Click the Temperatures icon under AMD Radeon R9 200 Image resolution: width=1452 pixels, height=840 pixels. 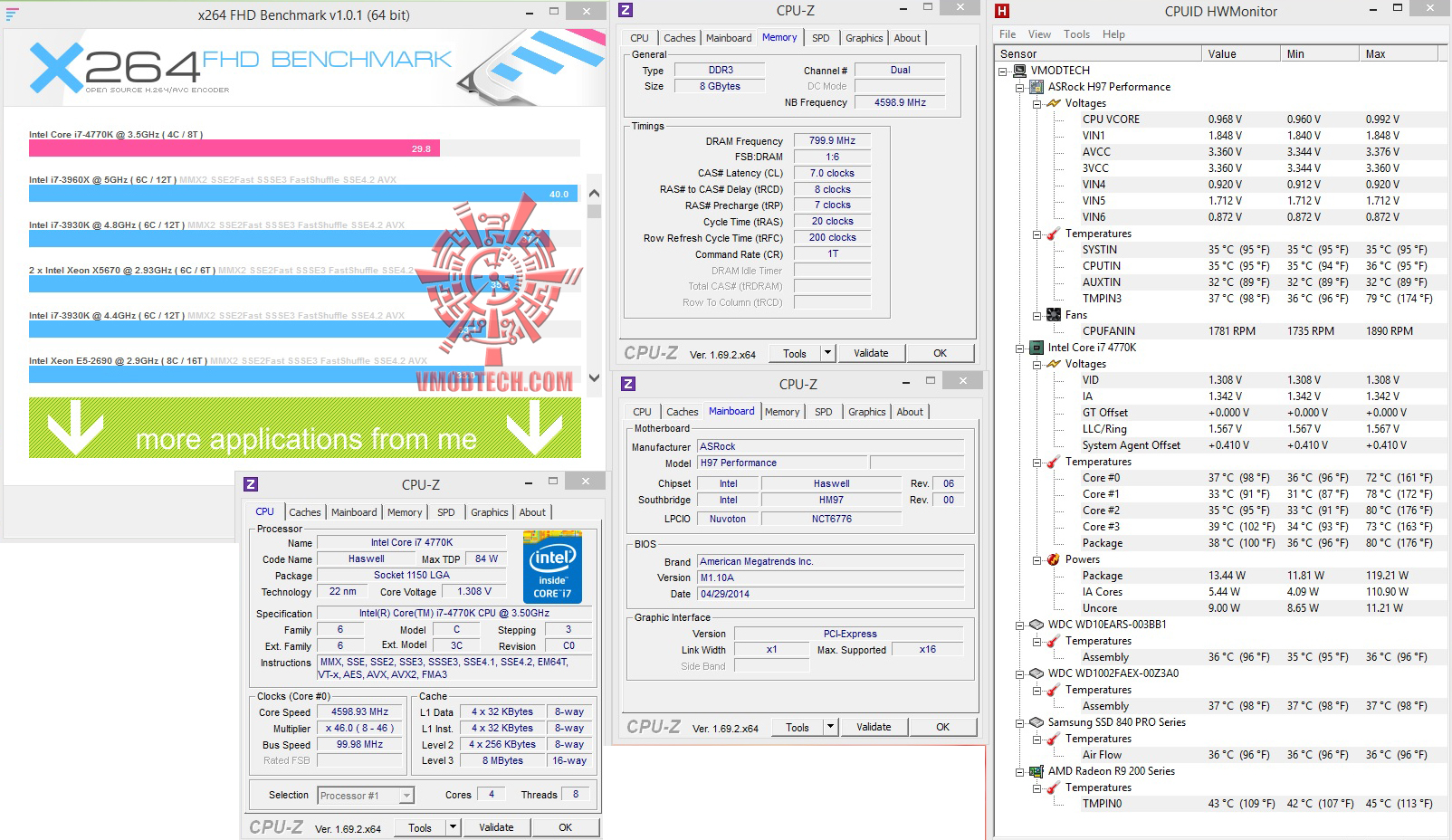tap(1054, 787)
